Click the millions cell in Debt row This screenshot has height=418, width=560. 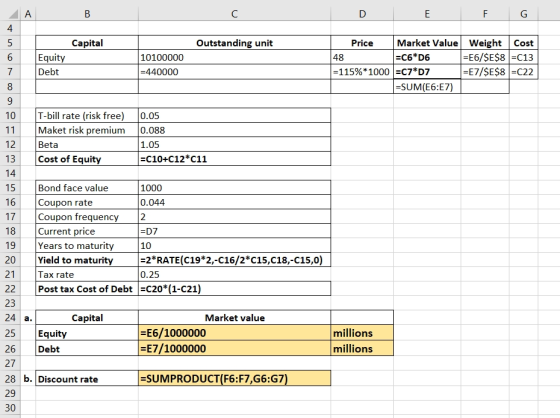(362, 348)
